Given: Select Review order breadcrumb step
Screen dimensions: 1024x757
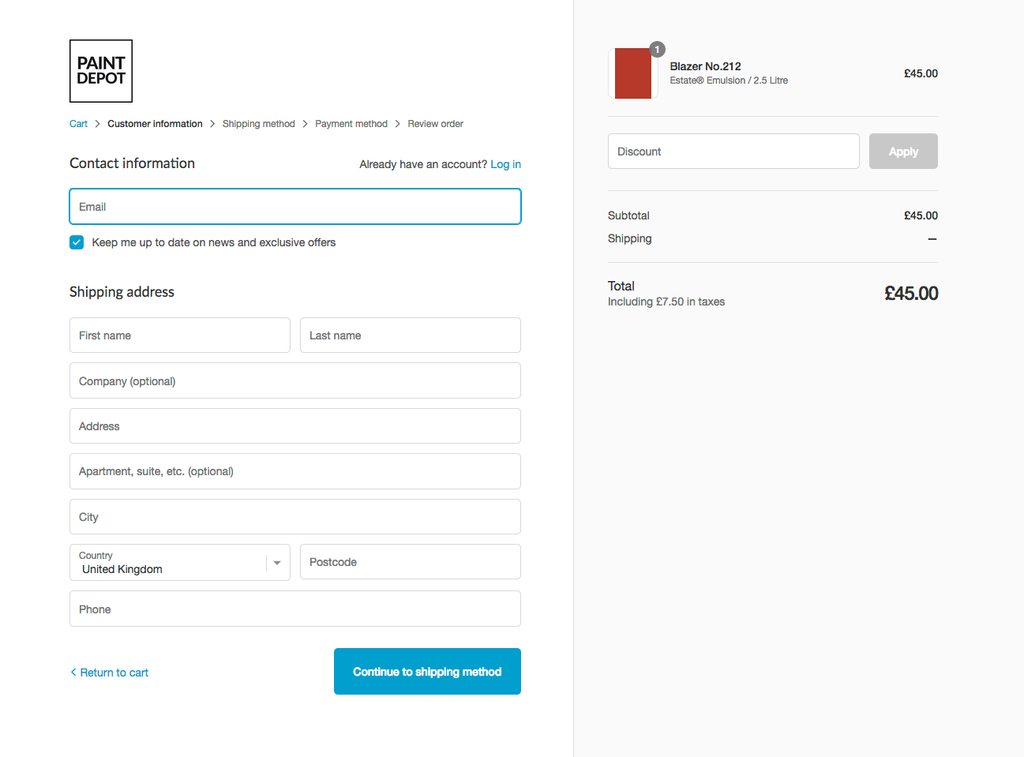Looking at the screenshot, I should [435, 124].
